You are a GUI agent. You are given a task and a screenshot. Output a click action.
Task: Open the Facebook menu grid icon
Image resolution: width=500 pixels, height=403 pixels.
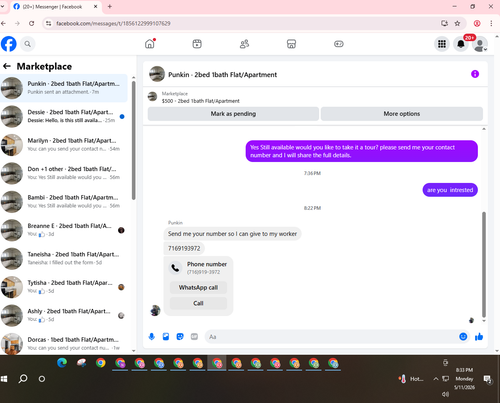[442, 44]
